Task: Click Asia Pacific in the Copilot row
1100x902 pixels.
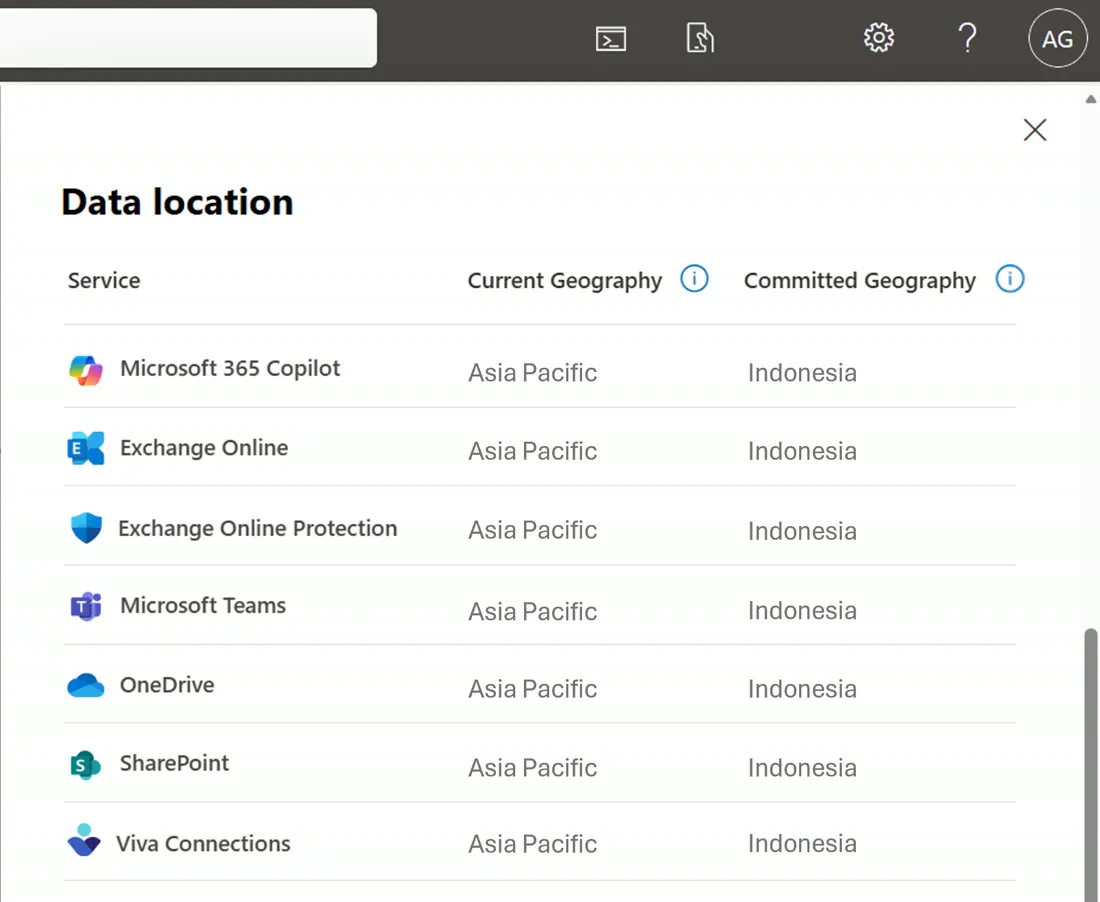Action: (532, 372)
